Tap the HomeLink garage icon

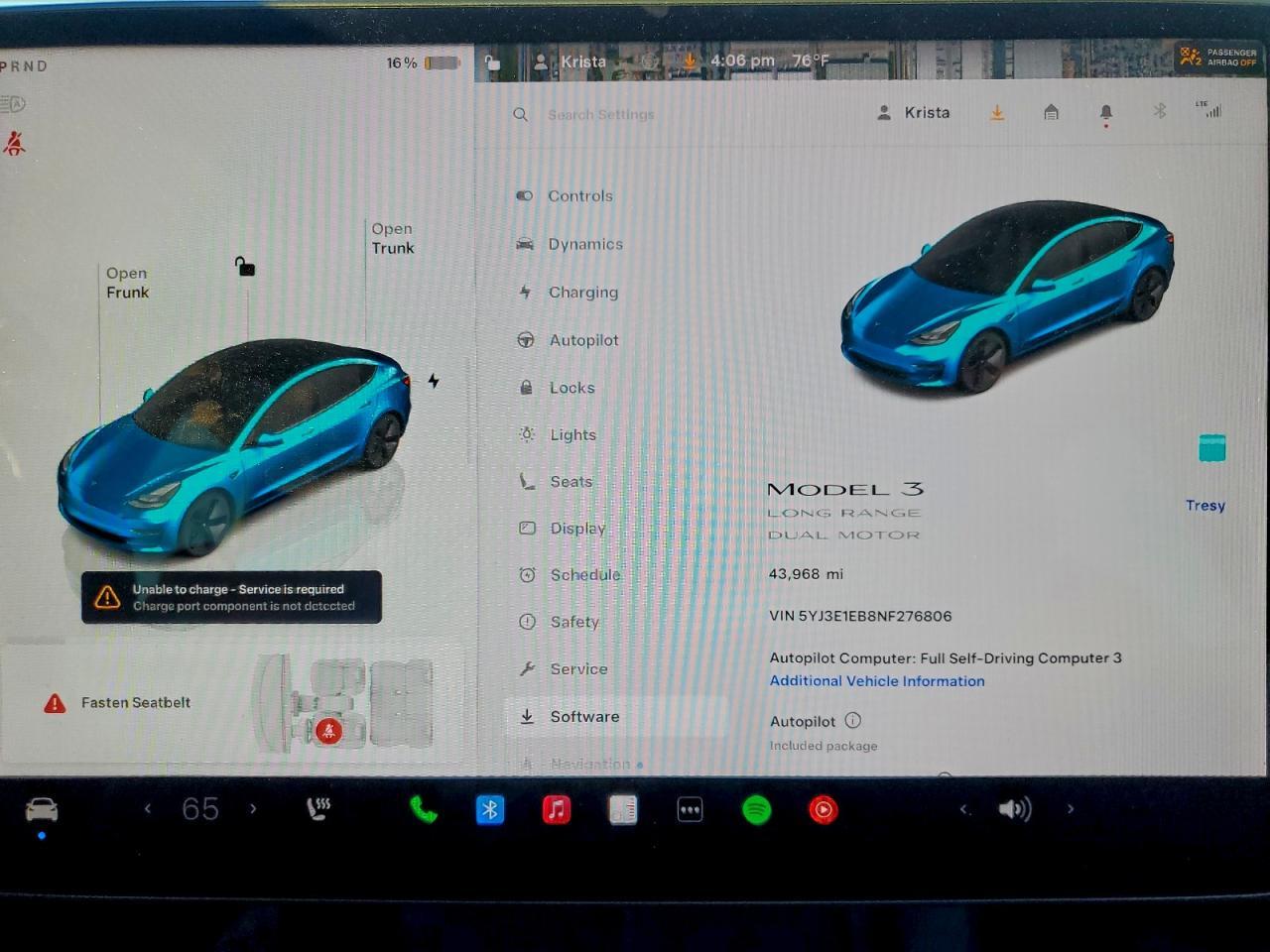coord(1052,112)
